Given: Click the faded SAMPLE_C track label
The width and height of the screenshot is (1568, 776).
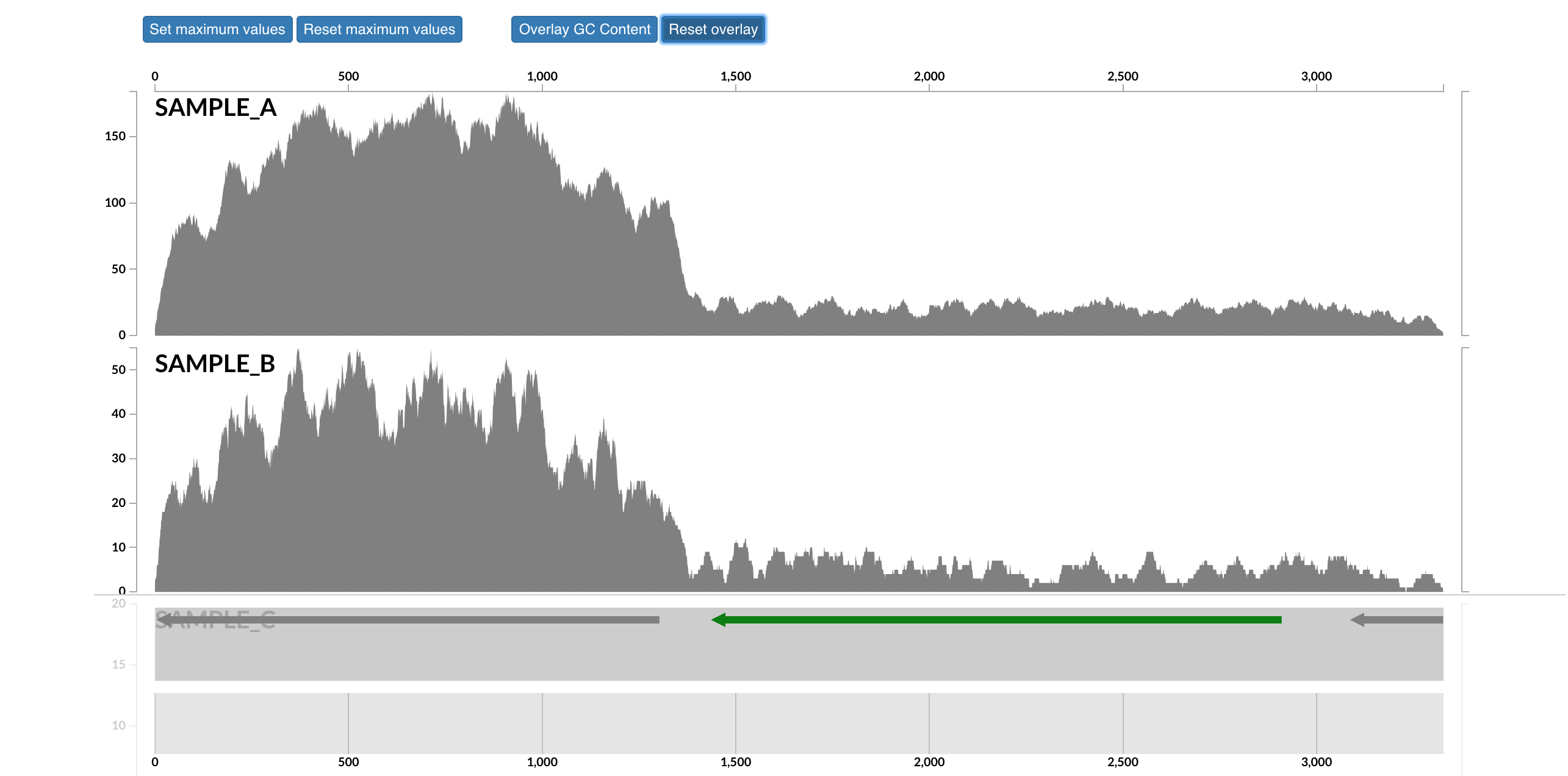Looking at the screenshot, I should pos(215,620).
